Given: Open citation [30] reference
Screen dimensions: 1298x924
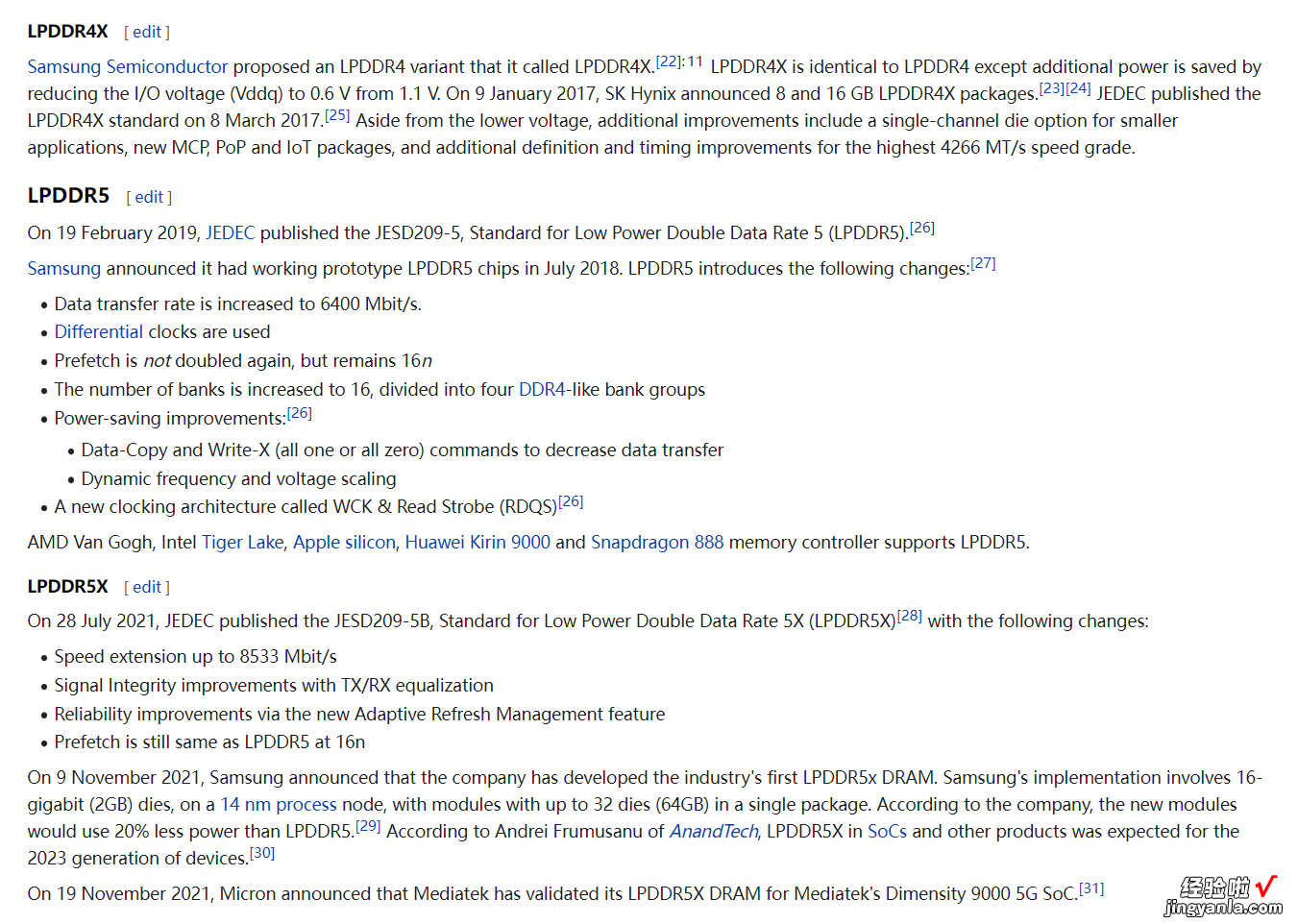Looking at the screenshot, I should point(262,853).
